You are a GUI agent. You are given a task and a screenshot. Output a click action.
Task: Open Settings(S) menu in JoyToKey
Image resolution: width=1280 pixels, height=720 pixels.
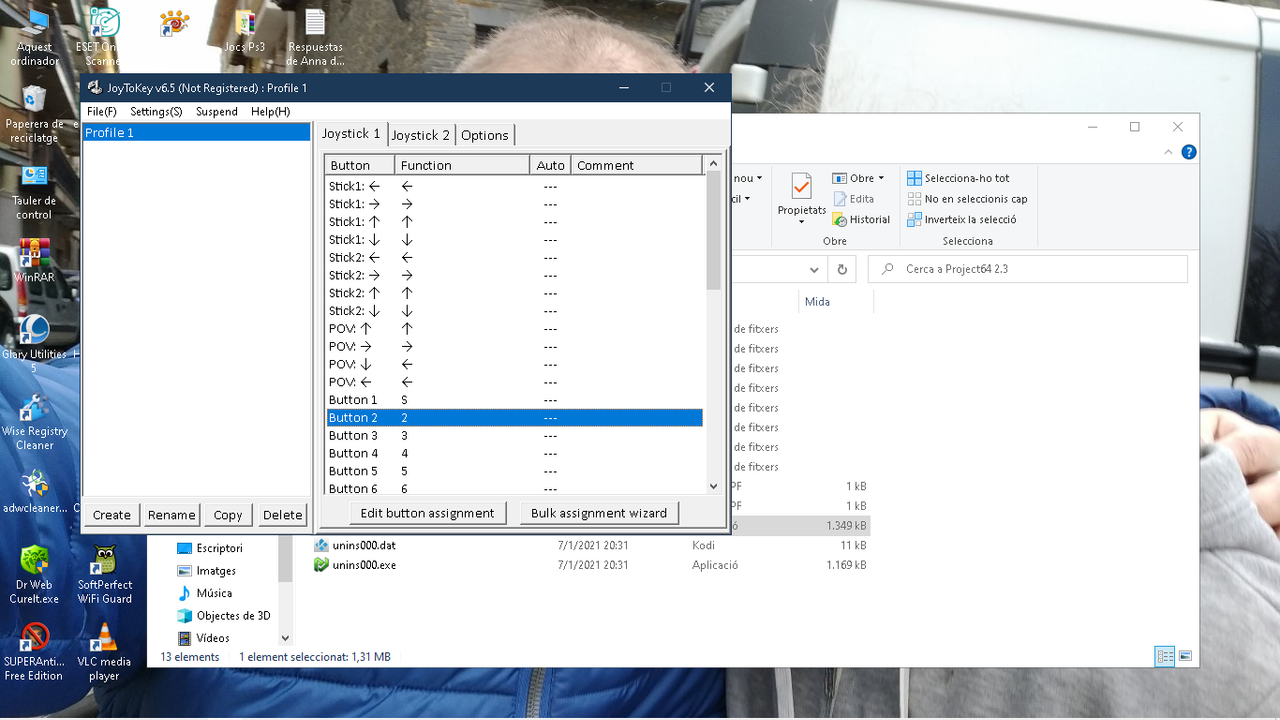point(156,112)
